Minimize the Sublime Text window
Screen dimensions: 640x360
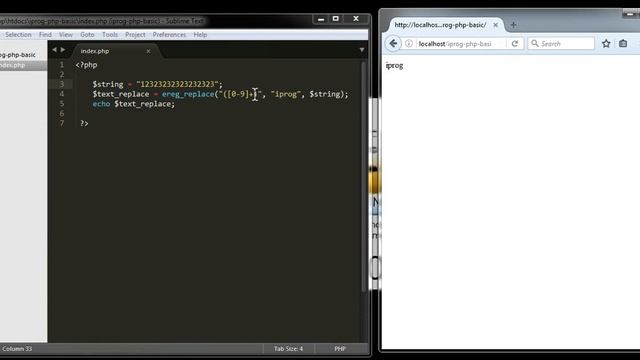(321, 19)
